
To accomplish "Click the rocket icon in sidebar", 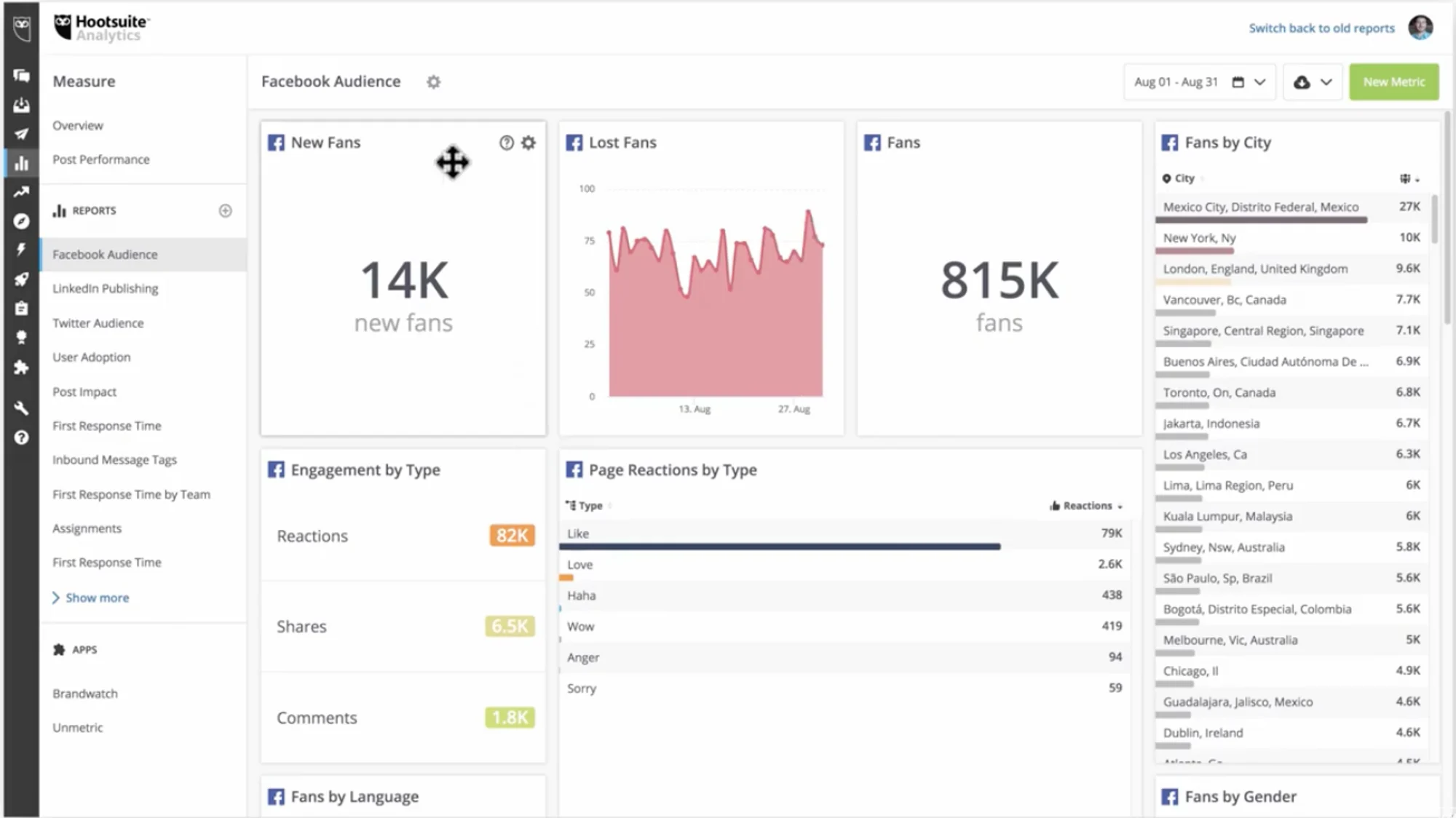I will 21,279.
